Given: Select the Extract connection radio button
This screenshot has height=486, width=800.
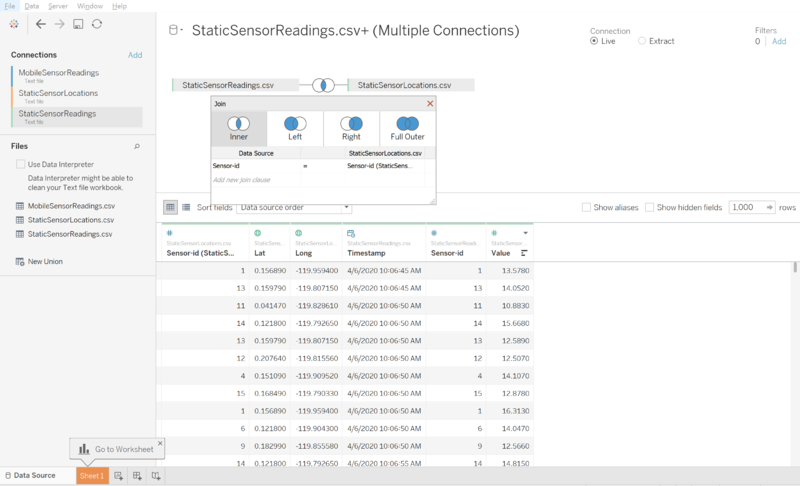Looking at the screenshot, I should click(642, 41).
